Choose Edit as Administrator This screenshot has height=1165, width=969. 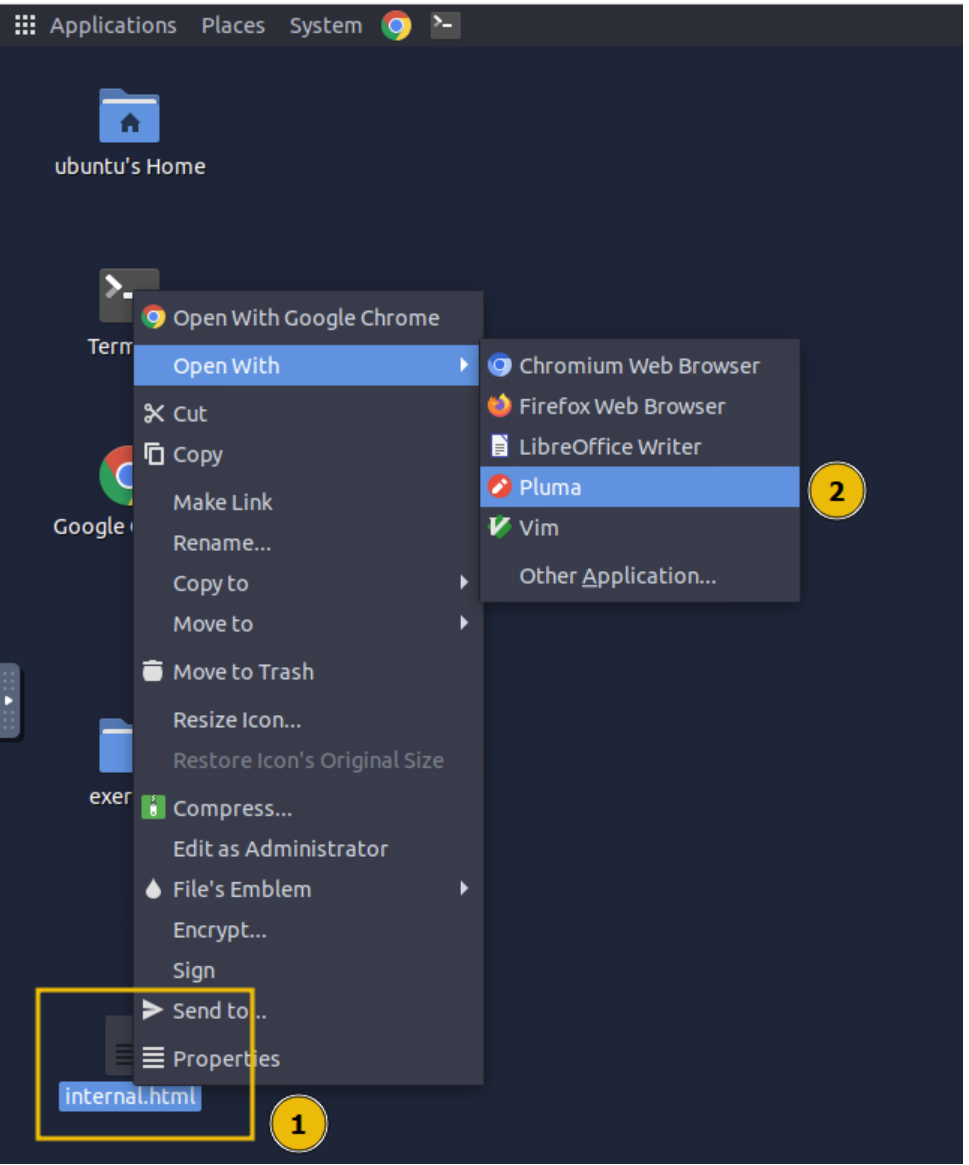click(x=308, y=848)
